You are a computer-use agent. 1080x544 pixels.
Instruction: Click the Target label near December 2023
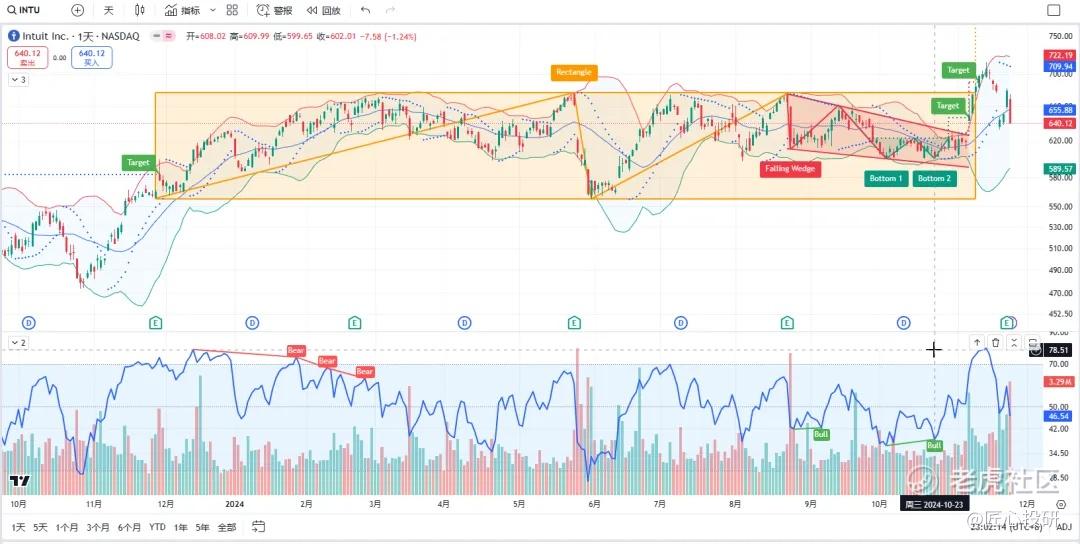(138, 163)
